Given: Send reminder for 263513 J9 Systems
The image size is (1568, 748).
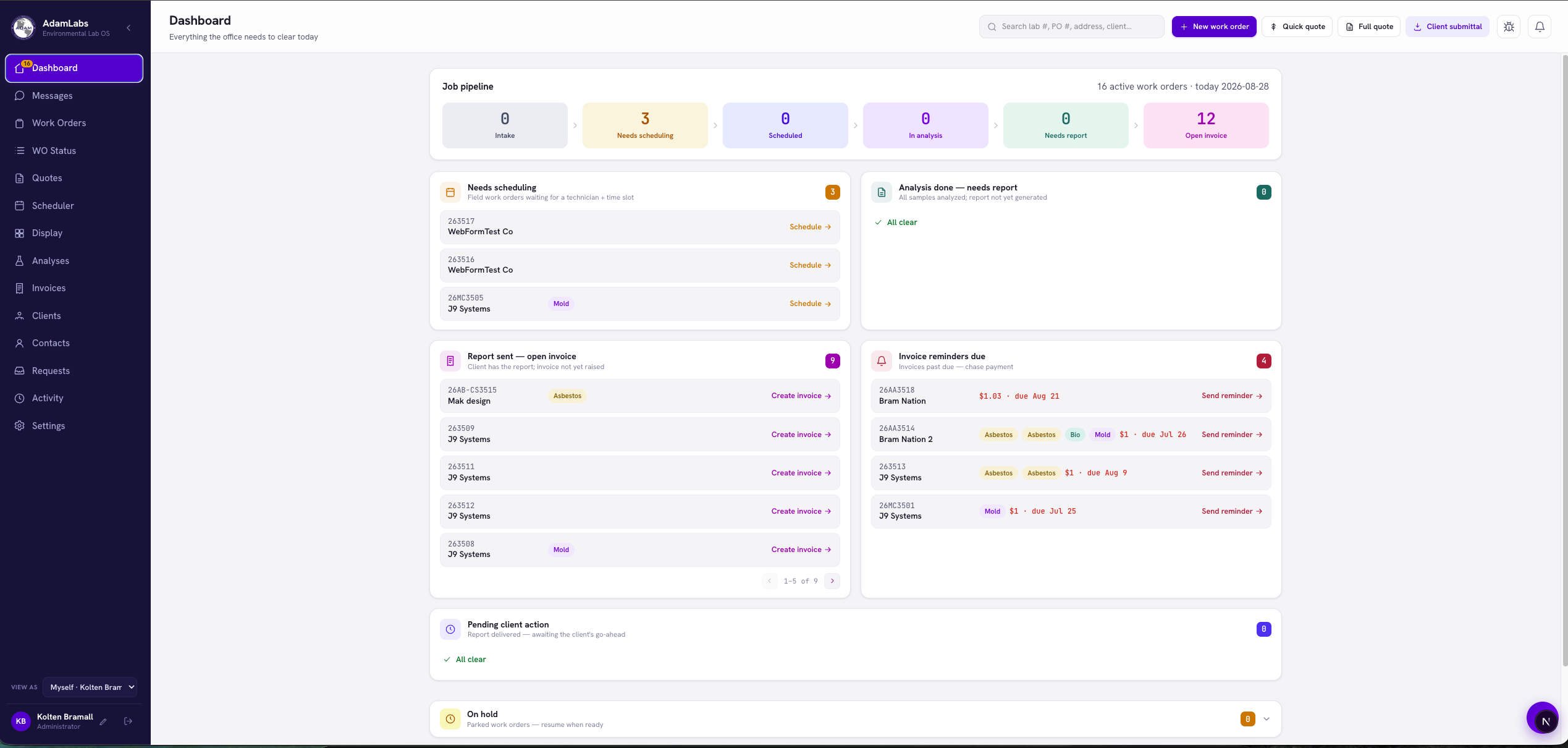Looking at the screenshot, I should click(x=1232, y=473).
